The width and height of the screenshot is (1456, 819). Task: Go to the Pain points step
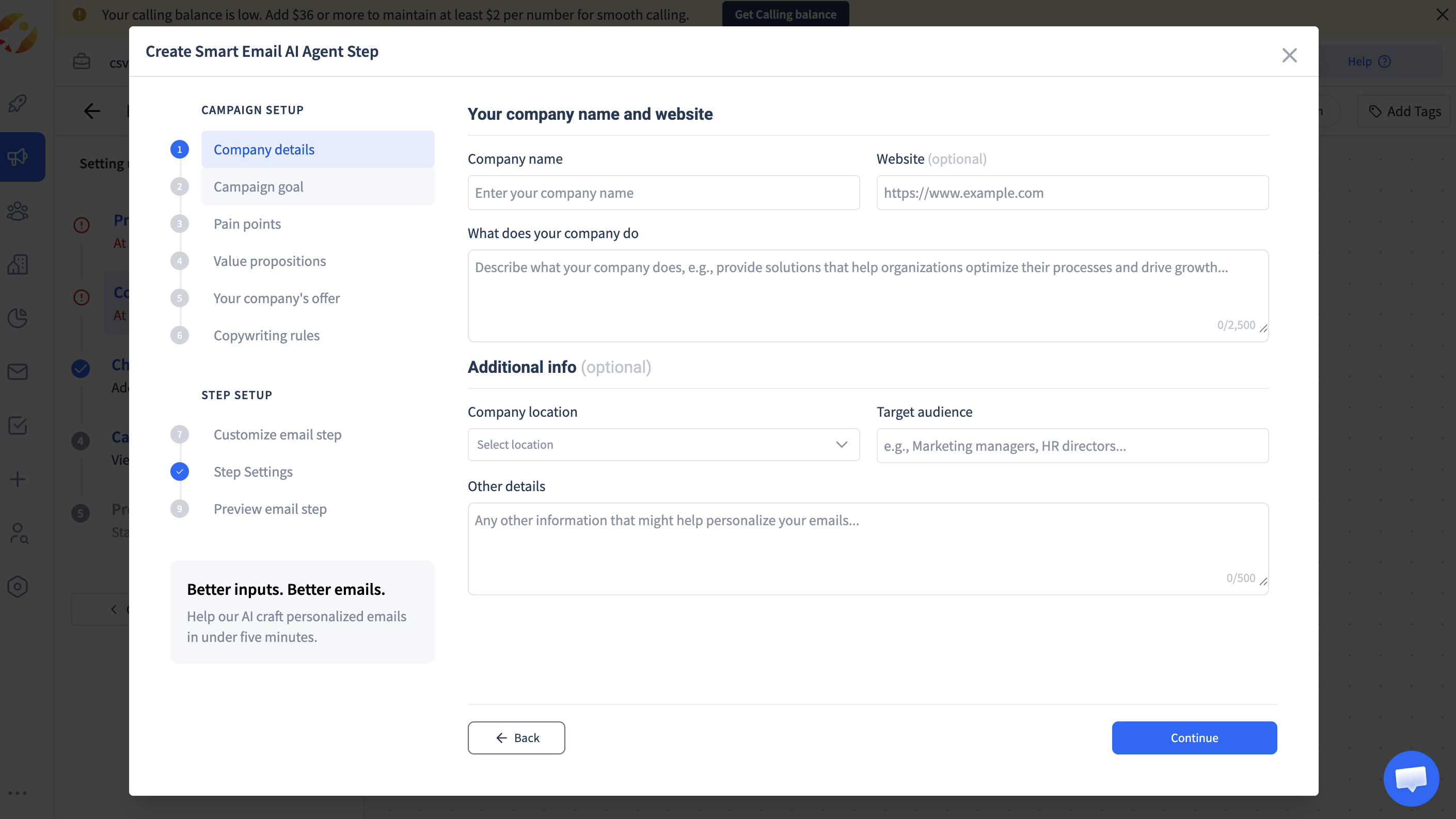pos(247,224)
